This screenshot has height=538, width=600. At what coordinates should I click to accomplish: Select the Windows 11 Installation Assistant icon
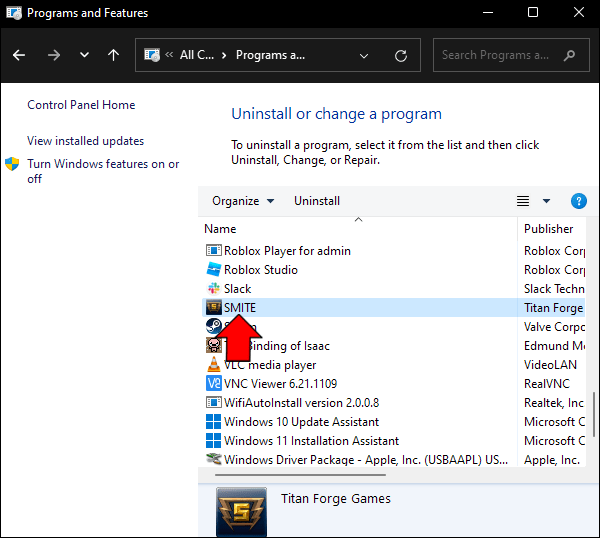tap(214, 440)
